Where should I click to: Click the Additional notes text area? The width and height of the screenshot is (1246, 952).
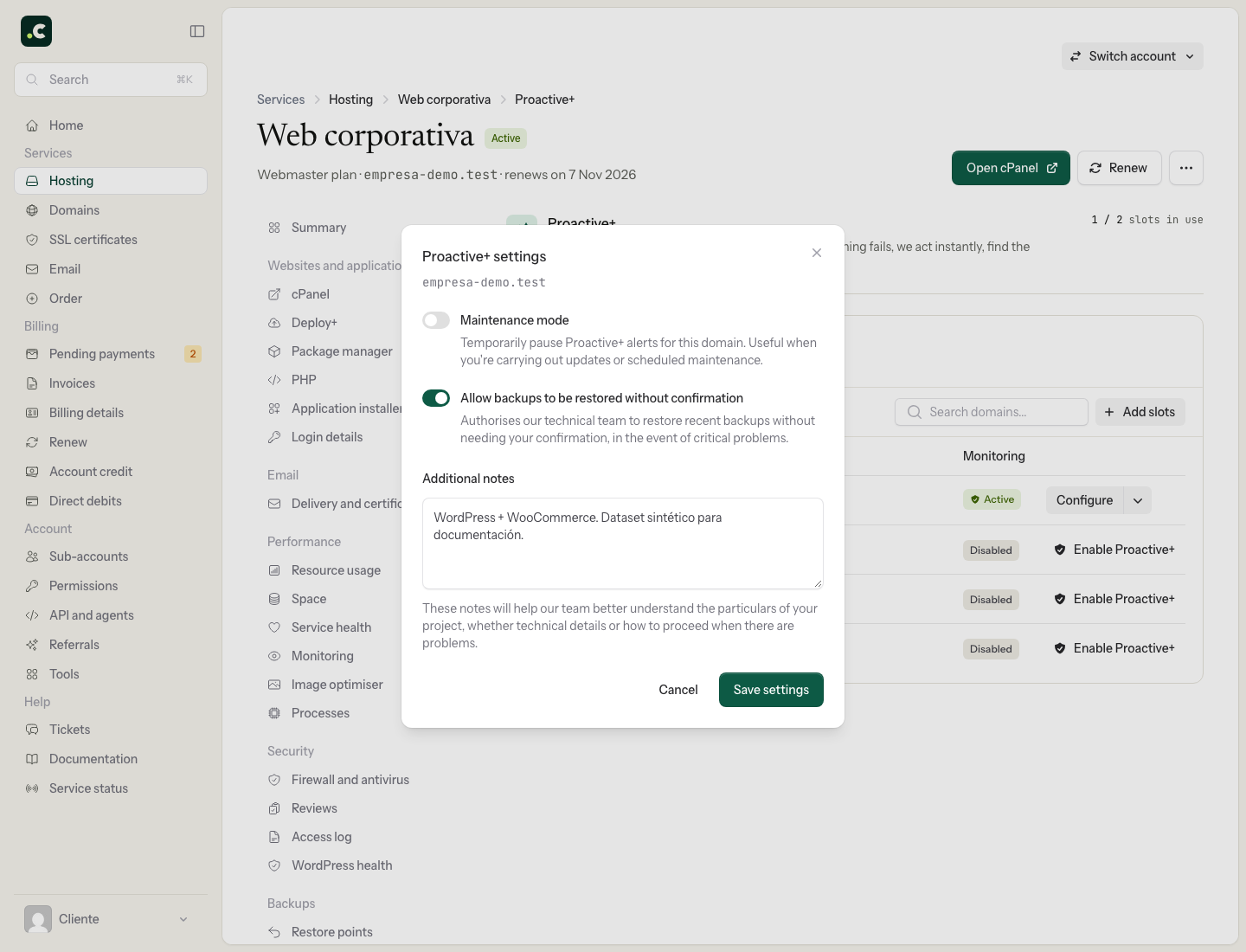coord(623,544)
